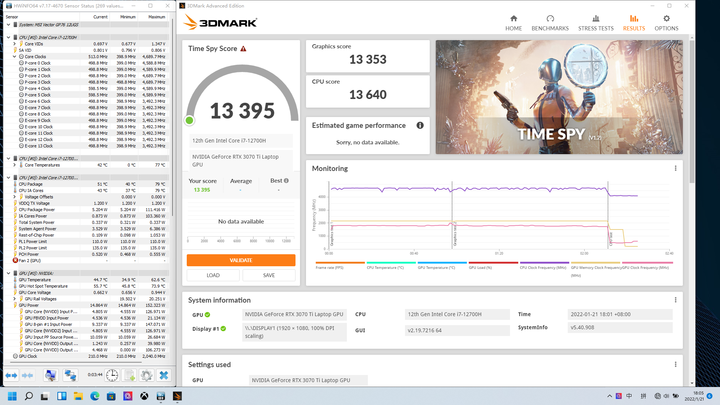Screen dimensions: 720x405
Task: Open HWiNFO sensor settings gear icon
Action: (146, 375)
